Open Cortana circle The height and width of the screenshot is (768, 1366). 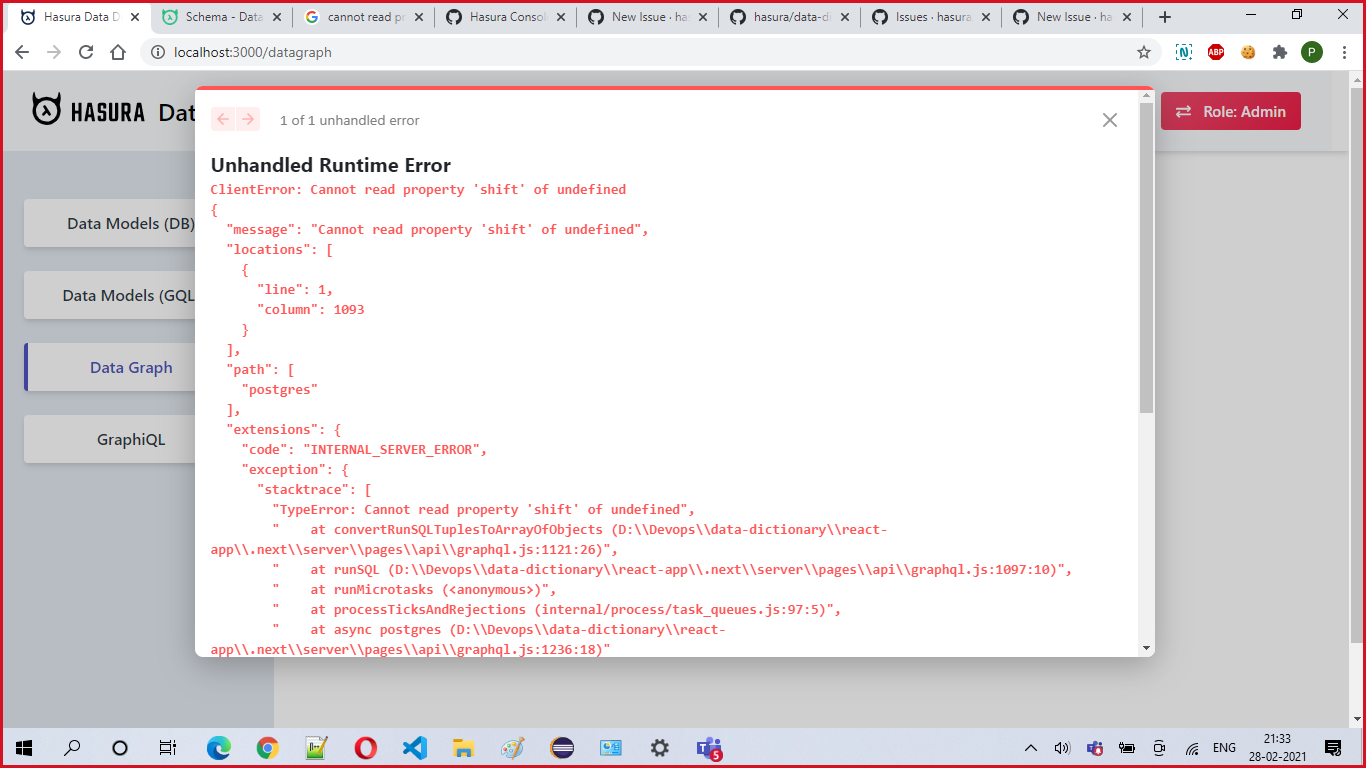click(x=120, y=747)
